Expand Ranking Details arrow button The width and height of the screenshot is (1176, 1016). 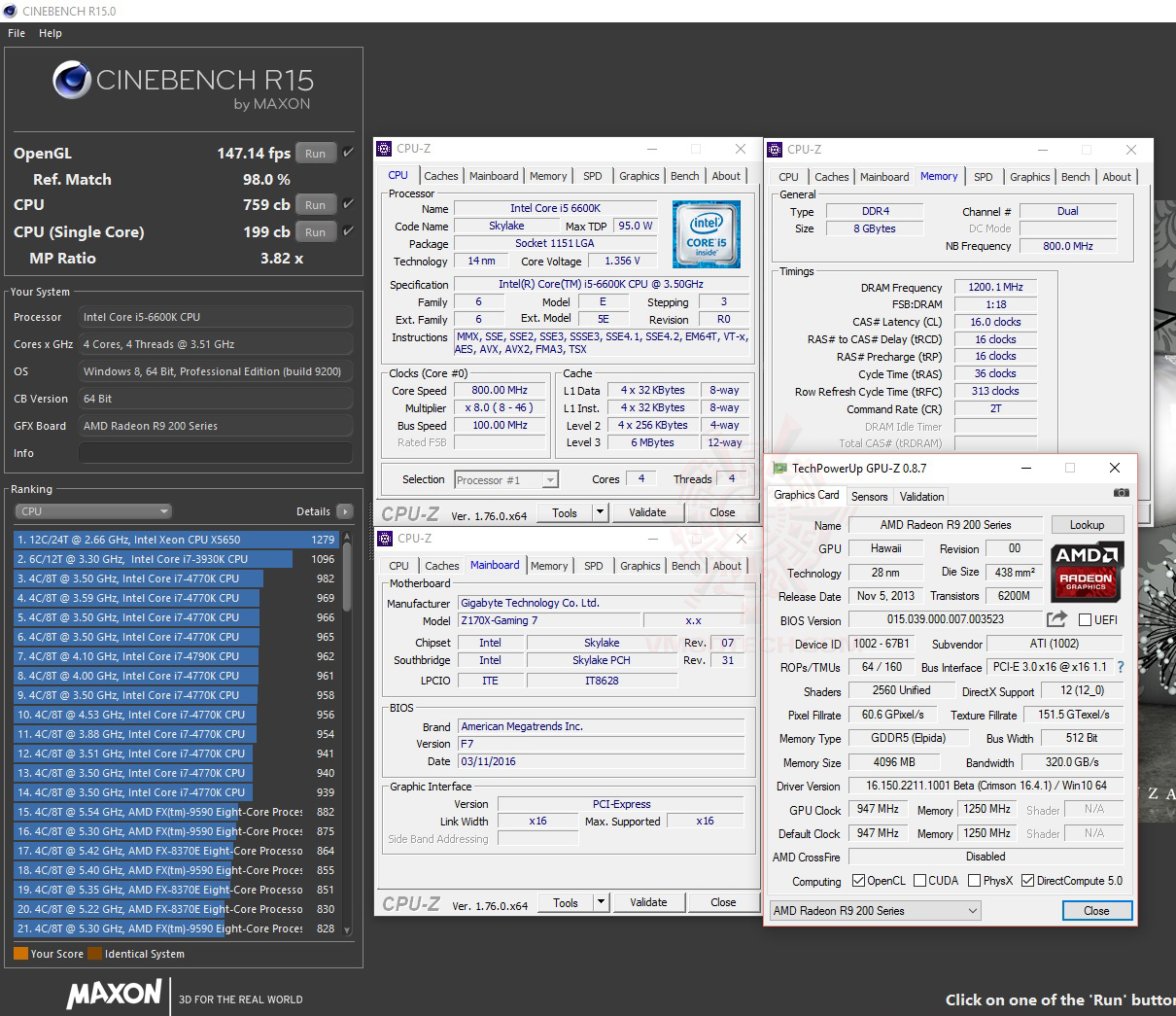(x=344, y=511)
